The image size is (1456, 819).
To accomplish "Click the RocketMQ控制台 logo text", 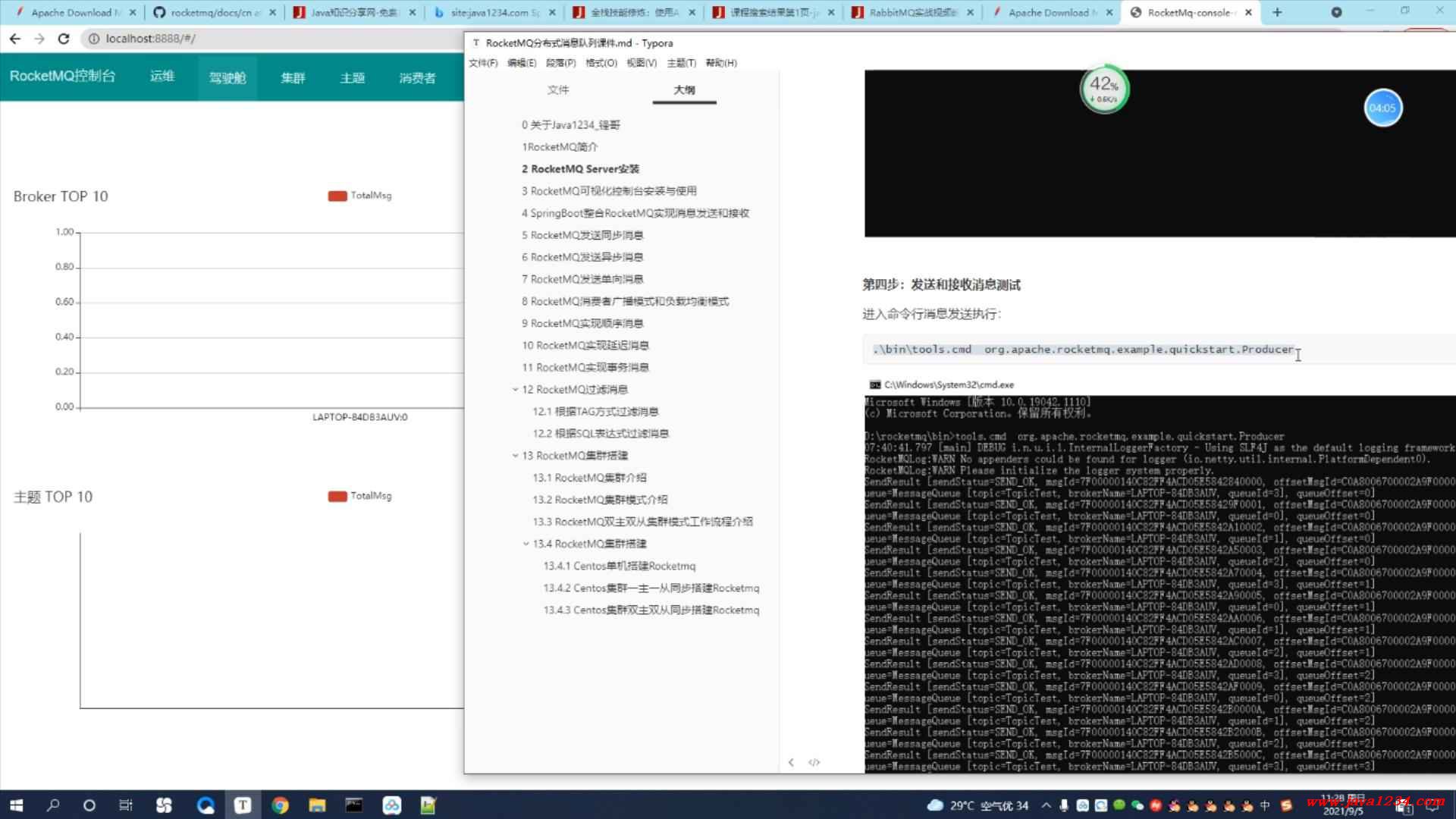I will point(63,76).
